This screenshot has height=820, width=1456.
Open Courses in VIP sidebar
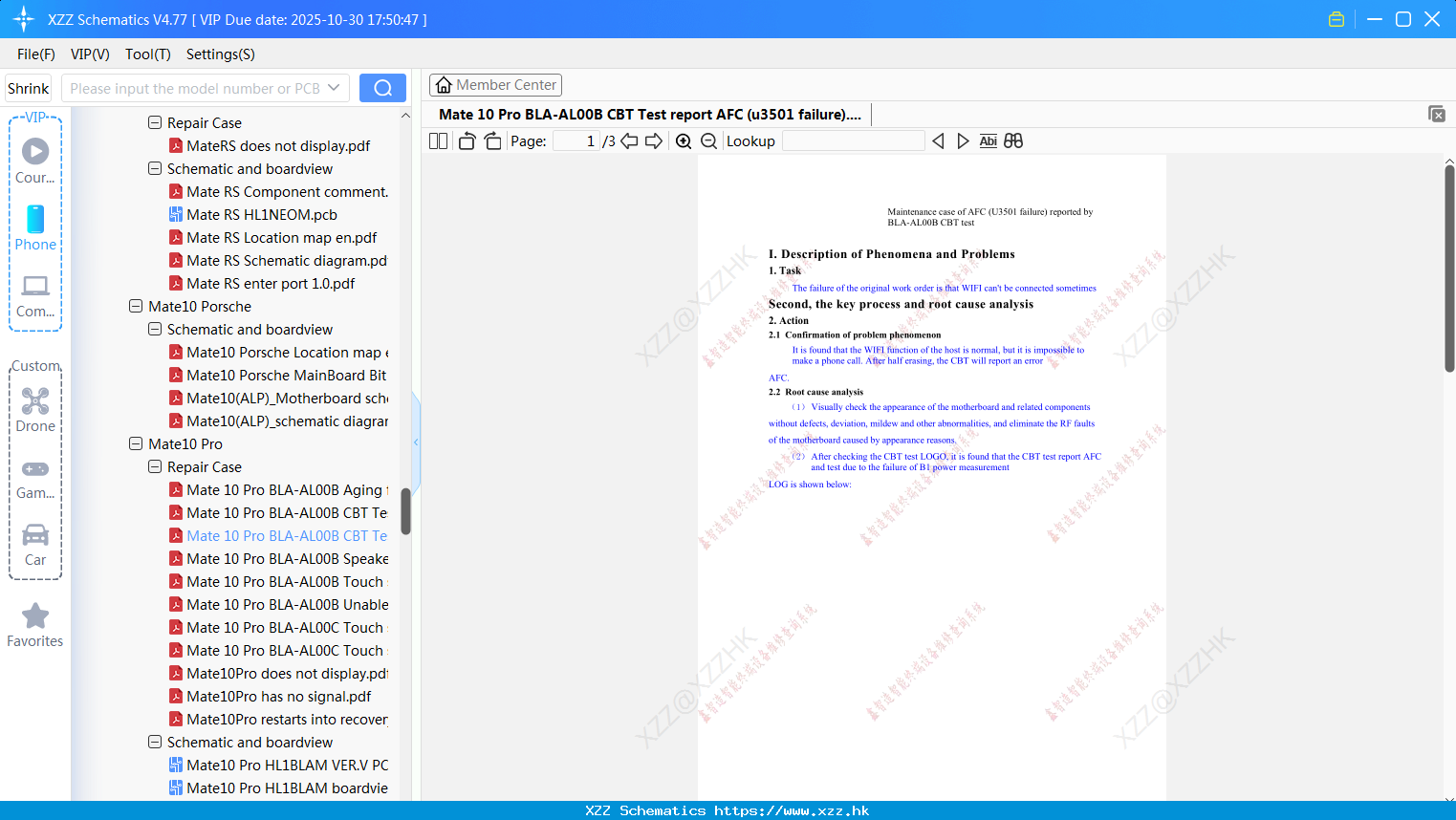click(x=35, y=161)
